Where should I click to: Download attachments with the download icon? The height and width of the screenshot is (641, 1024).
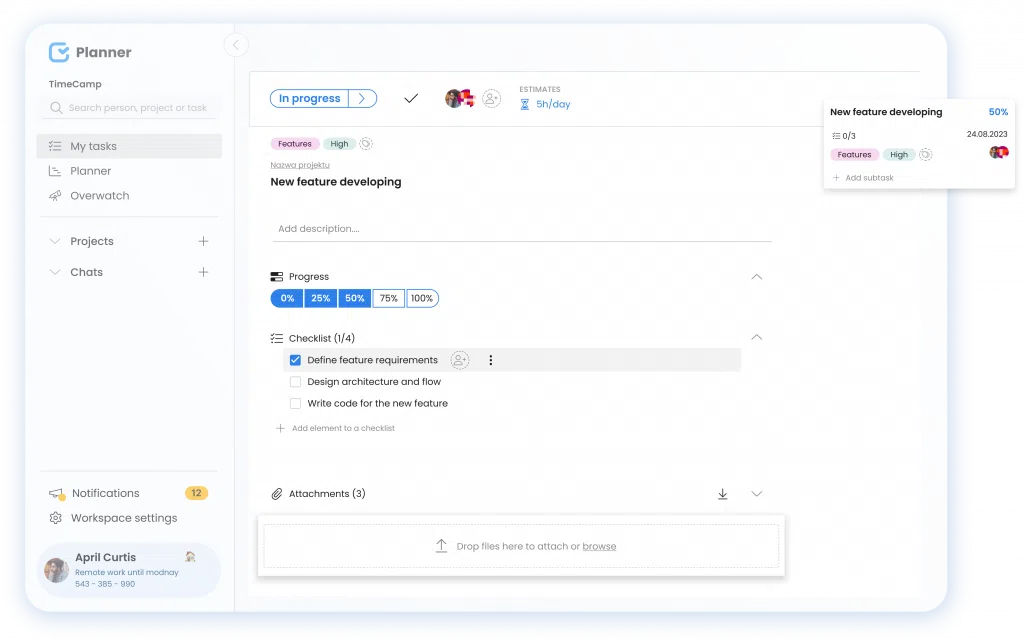[x=722, y=494]
